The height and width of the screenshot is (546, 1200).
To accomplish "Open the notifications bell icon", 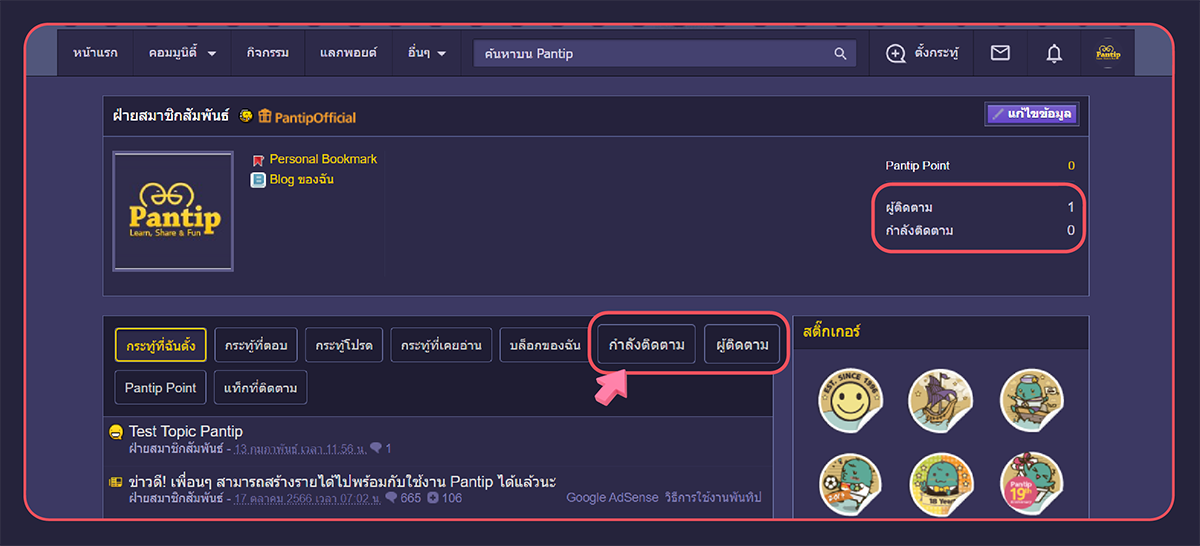I will point(1054,53).
